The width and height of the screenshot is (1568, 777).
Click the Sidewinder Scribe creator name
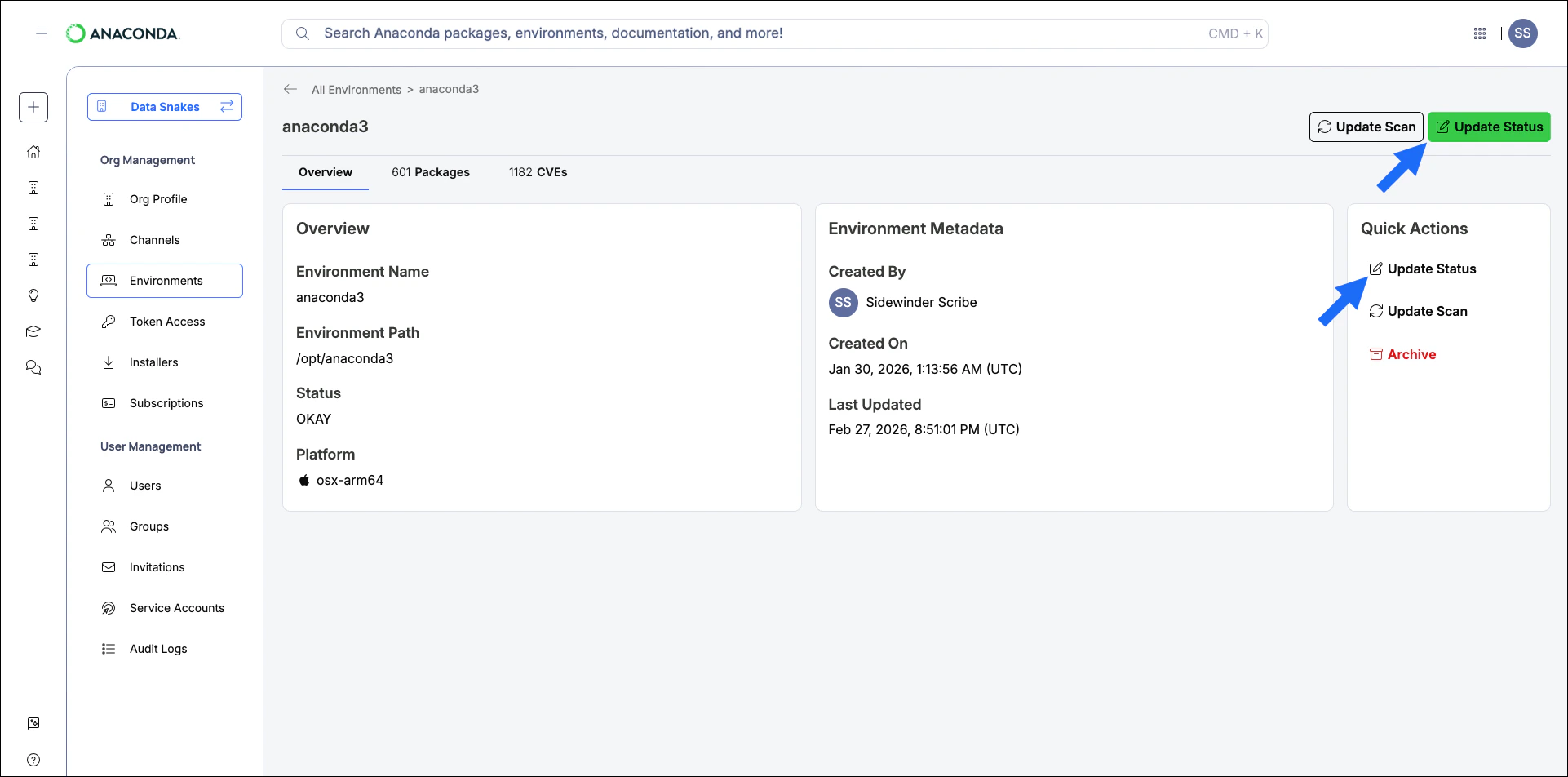point(922,302)
